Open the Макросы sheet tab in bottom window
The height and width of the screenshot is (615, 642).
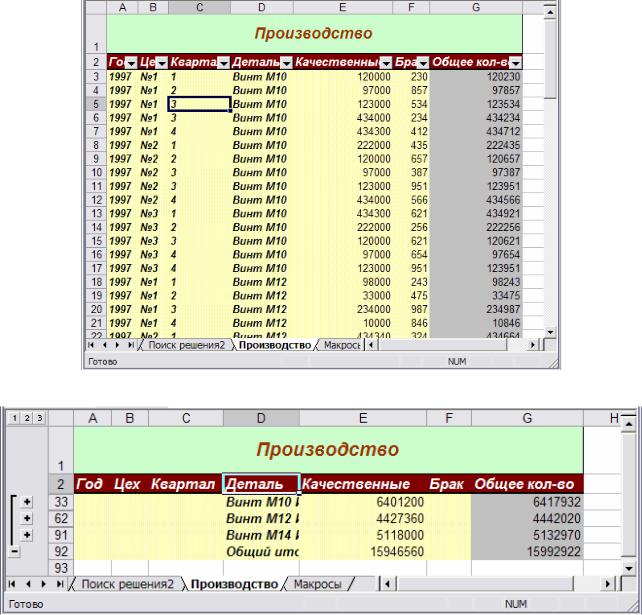[x=317, y=584]
